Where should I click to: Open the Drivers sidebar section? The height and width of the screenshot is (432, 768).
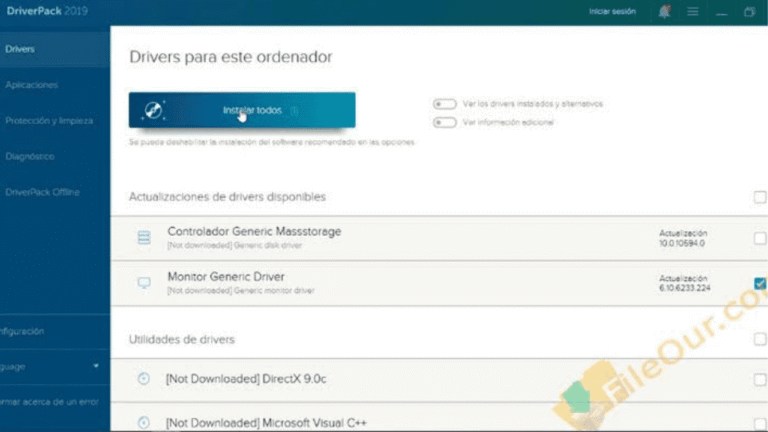(55, 49)
